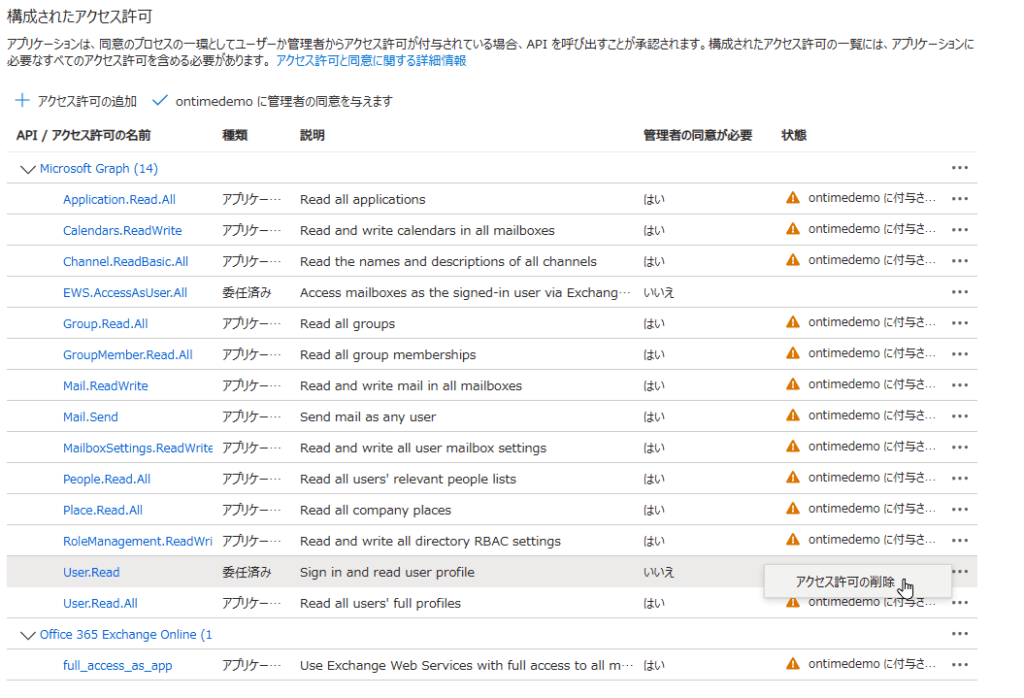Open the Calendars.ReadWrite permission
This screenshot has height=698, width=1024.
tap(122, 230)
